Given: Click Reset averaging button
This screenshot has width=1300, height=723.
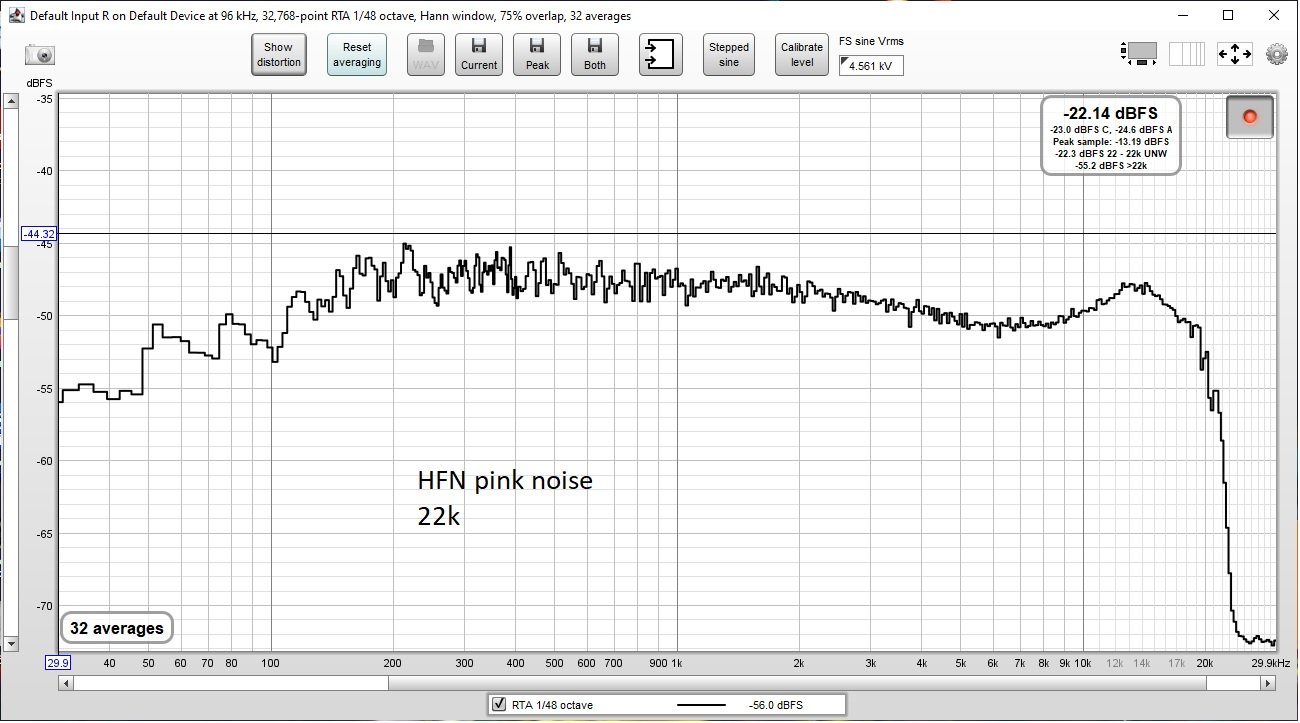Looking at the screenshot, I should point(357,54).
